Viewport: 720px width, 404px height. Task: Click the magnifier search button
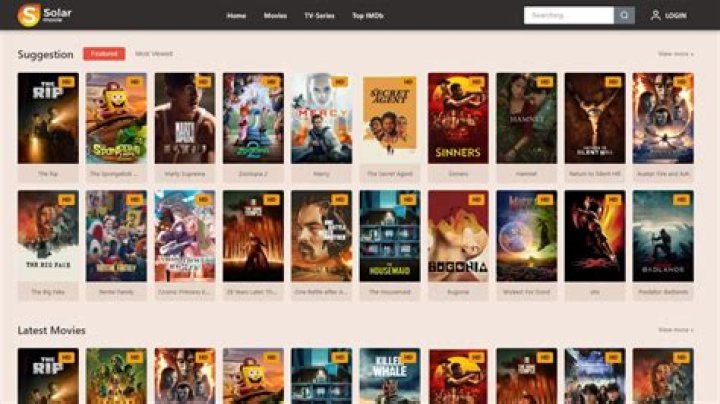624,15
